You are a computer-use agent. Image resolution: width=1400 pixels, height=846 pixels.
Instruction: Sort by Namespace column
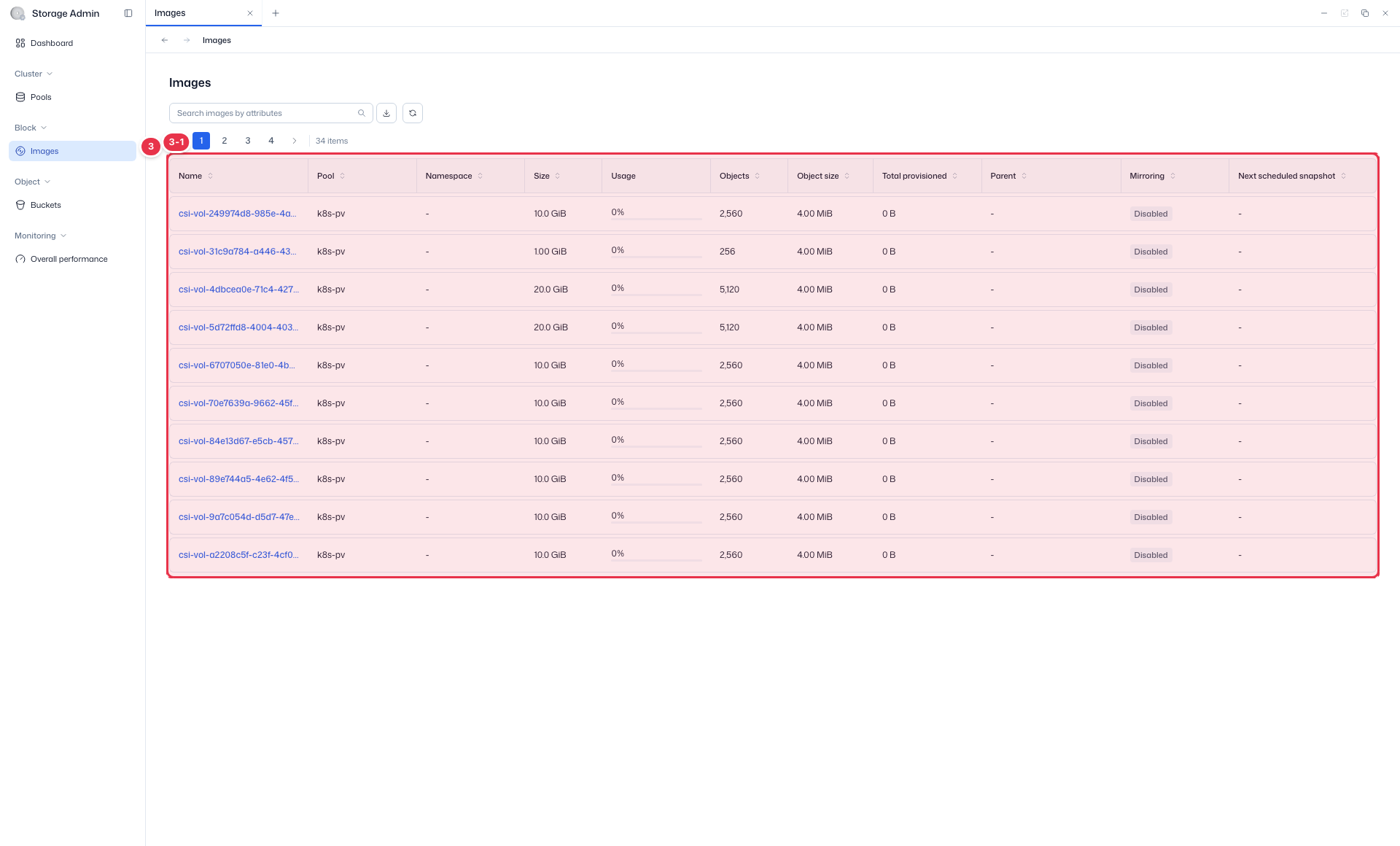pyautogui.click(x=481, y=176)
